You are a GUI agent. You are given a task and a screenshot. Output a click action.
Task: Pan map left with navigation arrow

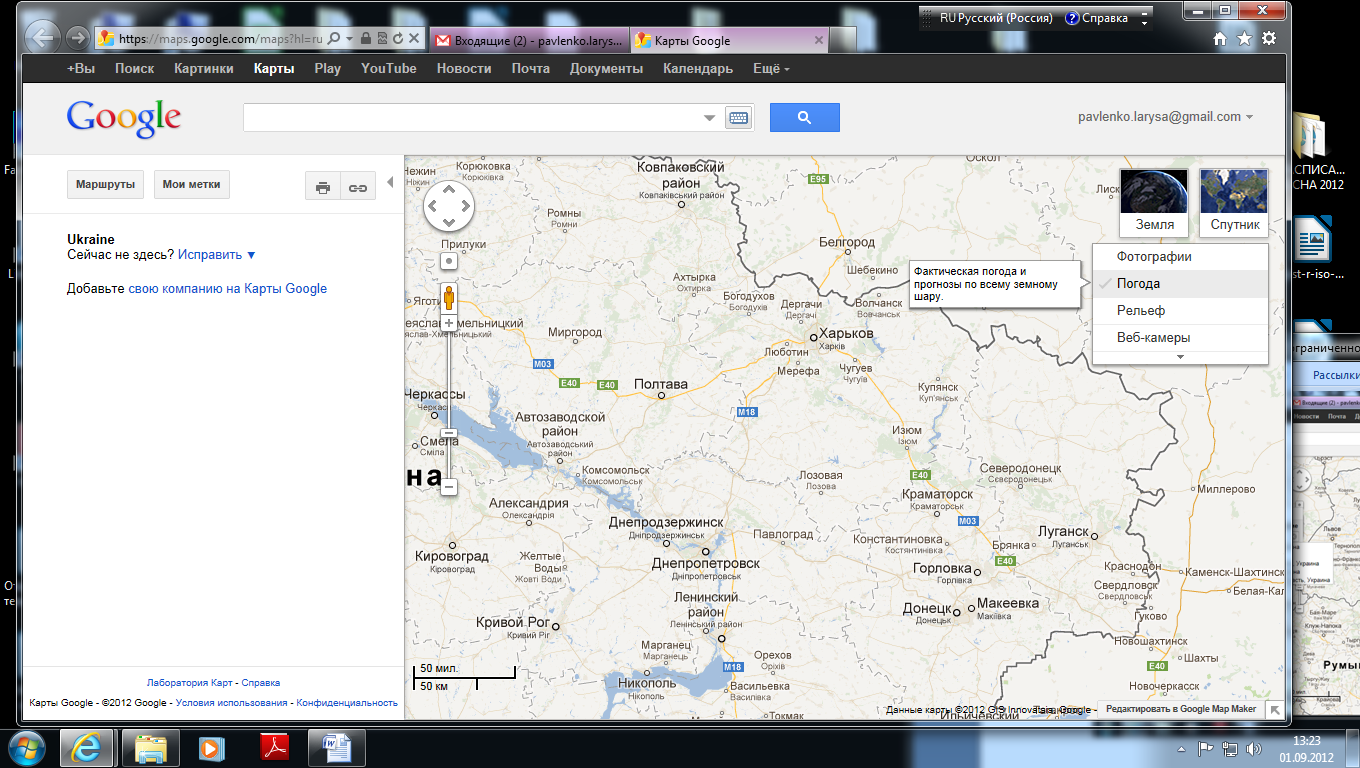point(432,207)
